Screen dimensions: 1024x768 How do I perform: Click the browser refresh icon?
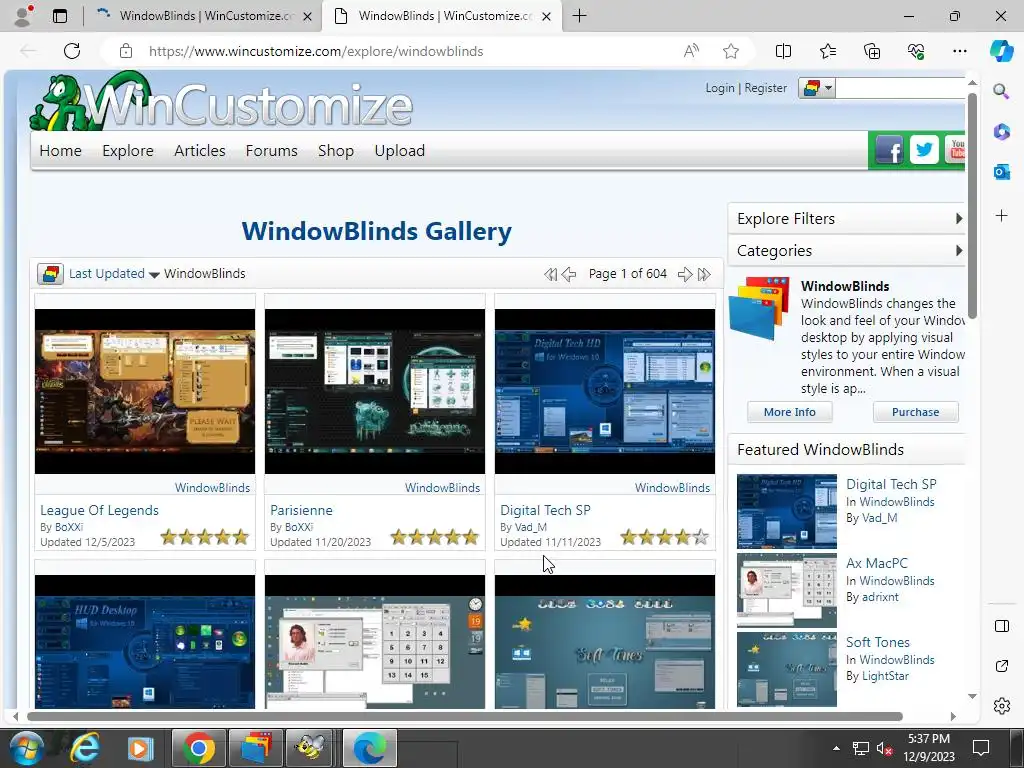(72, 51)
